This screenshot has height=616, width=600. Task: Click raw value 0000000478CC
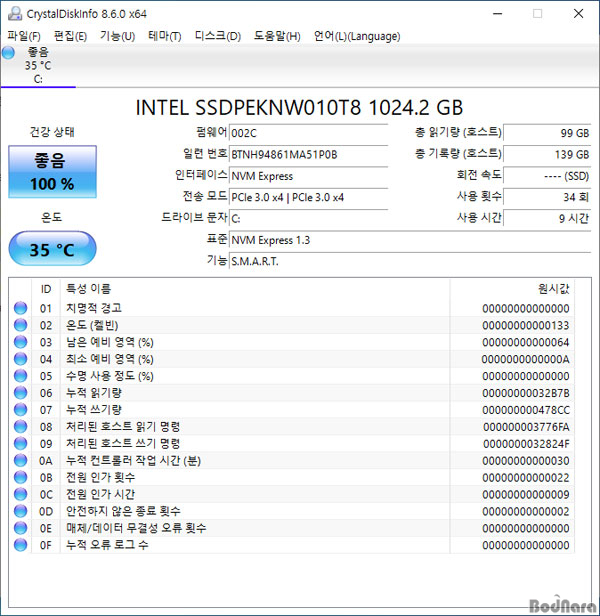526,410
